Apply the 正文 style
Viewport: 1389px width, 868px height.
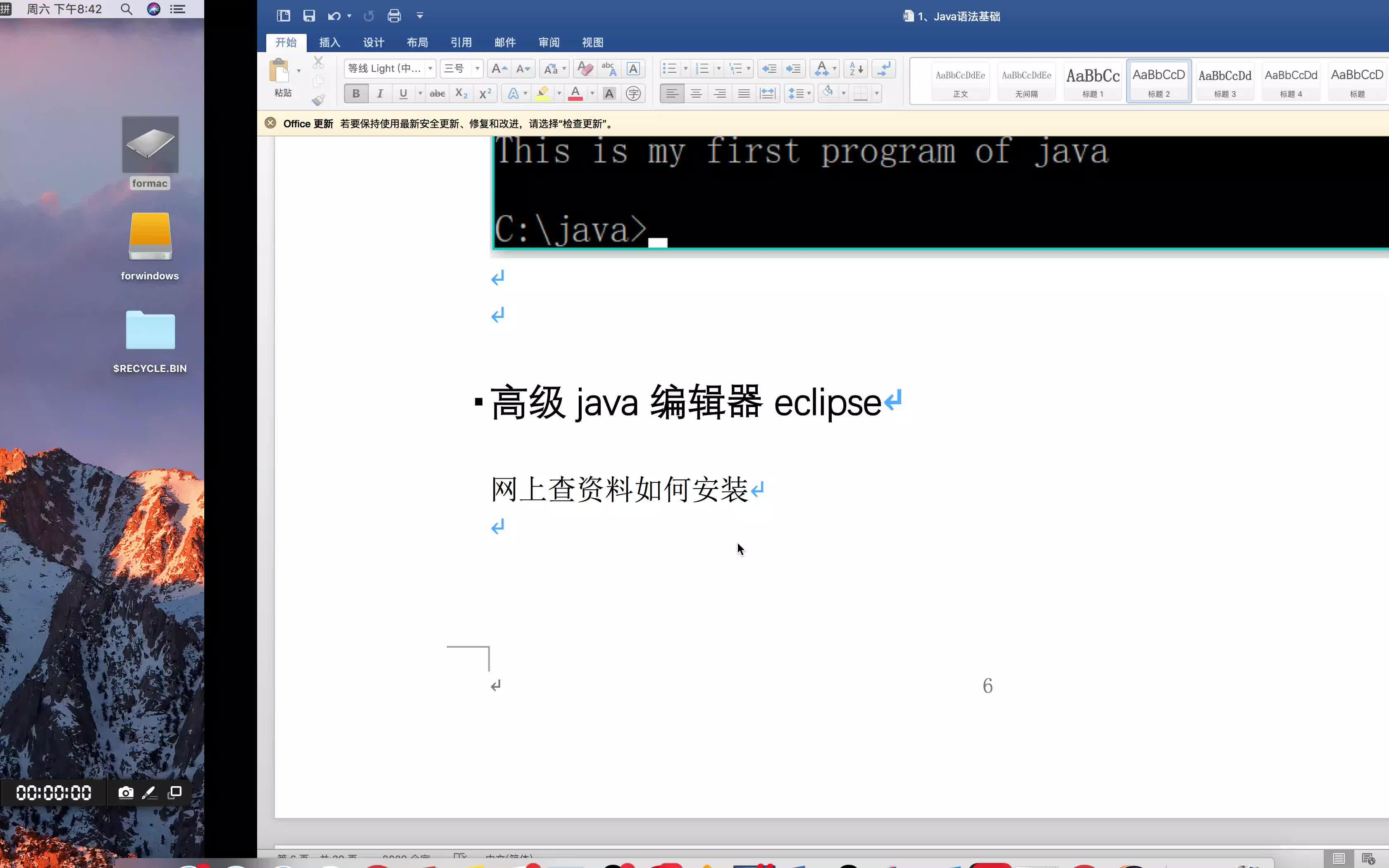(960, 81)
